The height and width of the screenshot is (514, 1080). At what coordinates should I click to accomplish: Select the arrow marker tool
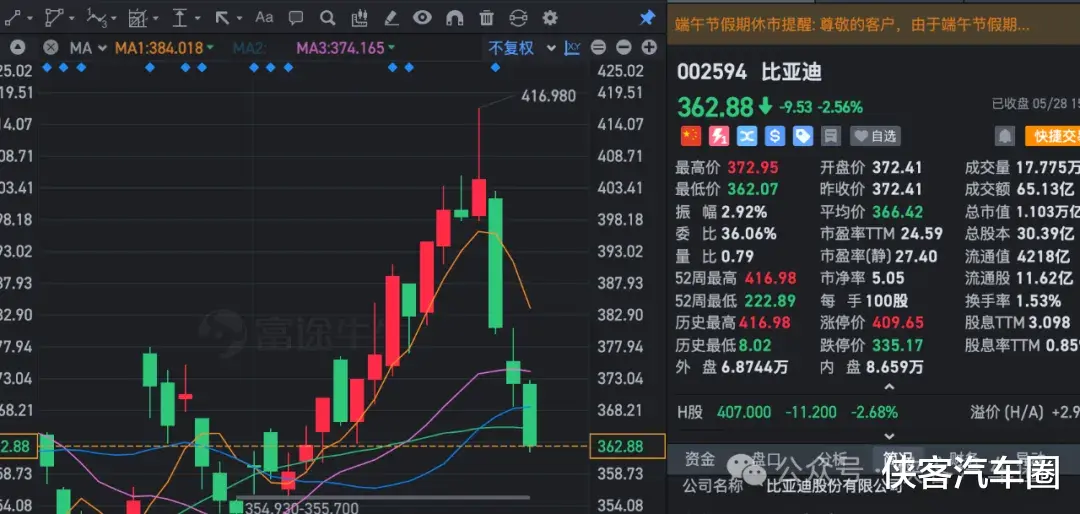tap(222, 18)
